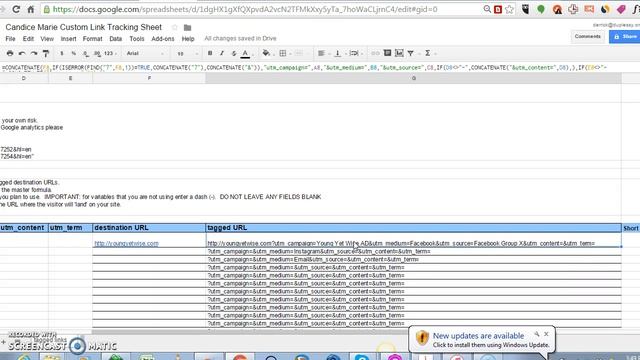Increase decimal places
The width and height of the screenshot is (640, 360).
[x=97, y=53]
